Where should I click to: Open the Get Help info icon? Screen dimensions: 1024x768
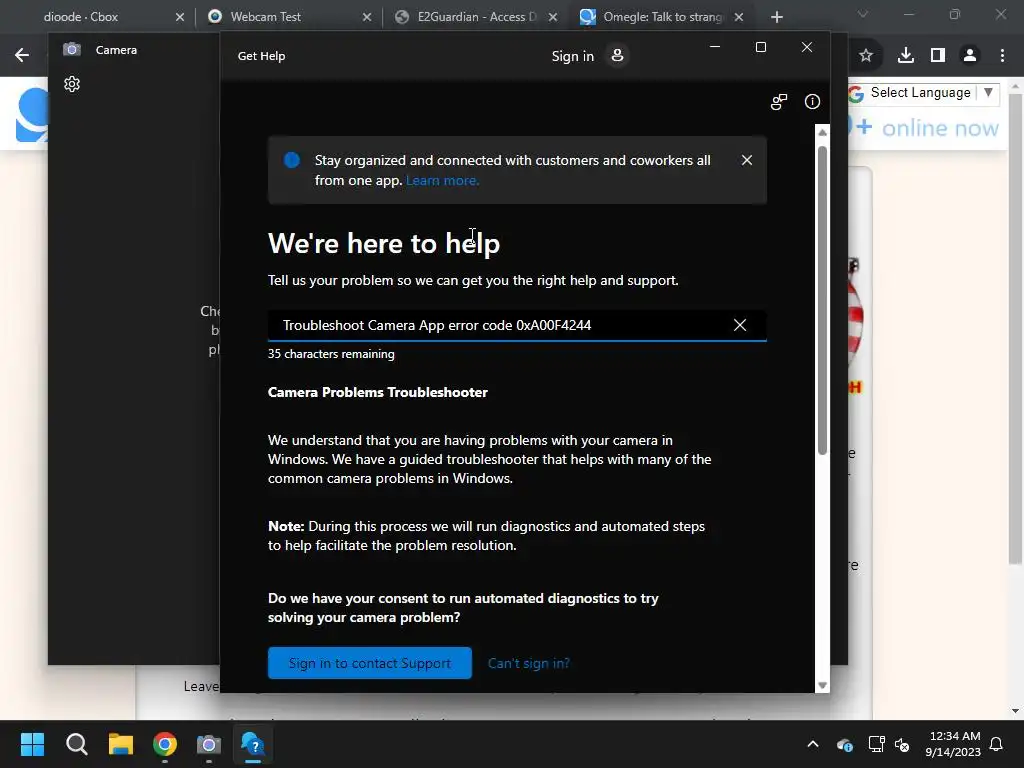coord(812,102)
